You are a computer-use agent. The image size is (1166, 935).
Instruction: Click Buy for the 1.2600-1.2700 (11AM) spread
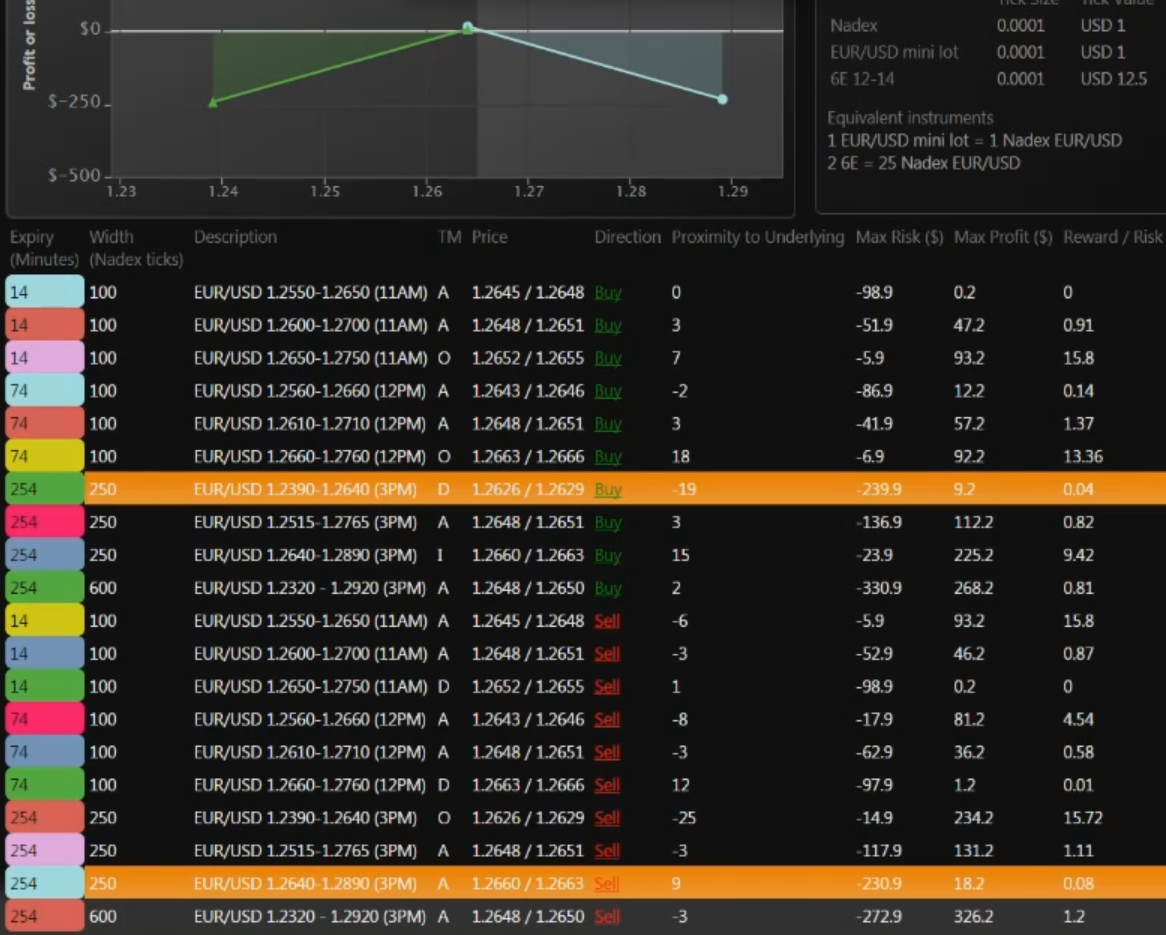coord(608,325)
